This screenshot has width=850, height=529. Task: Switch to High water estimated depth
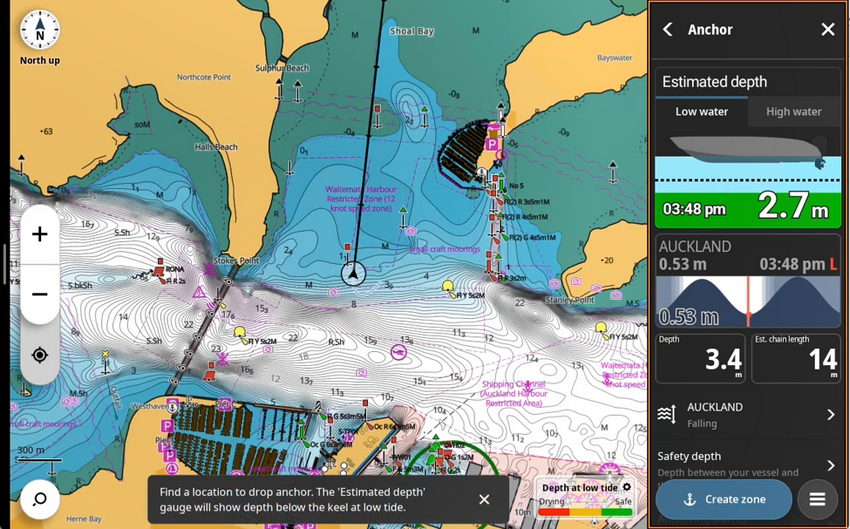(793, 112)
